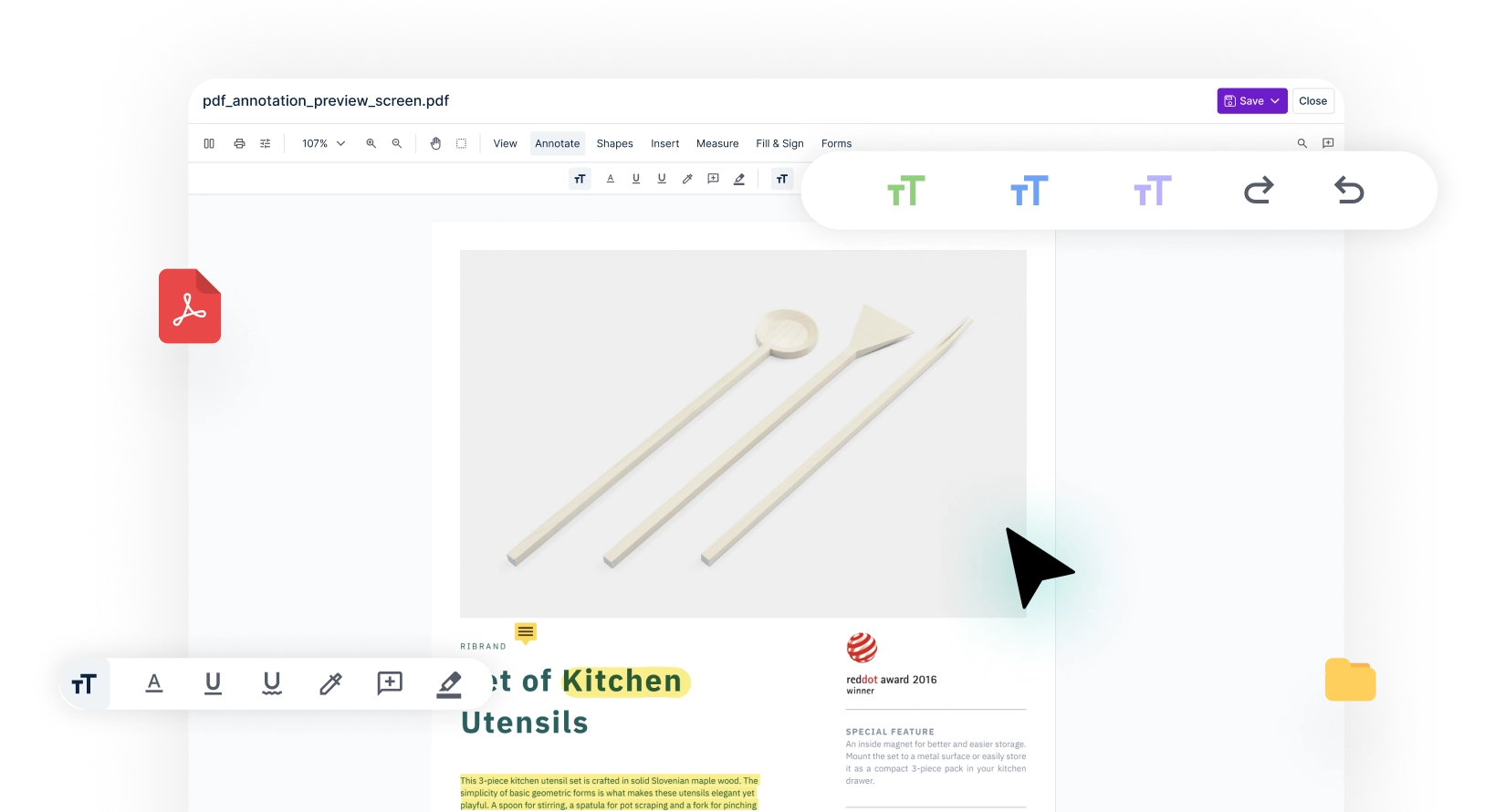Open the view settings sliders icon
This screenshot has width=1495, height=812.
click(266, 143)
